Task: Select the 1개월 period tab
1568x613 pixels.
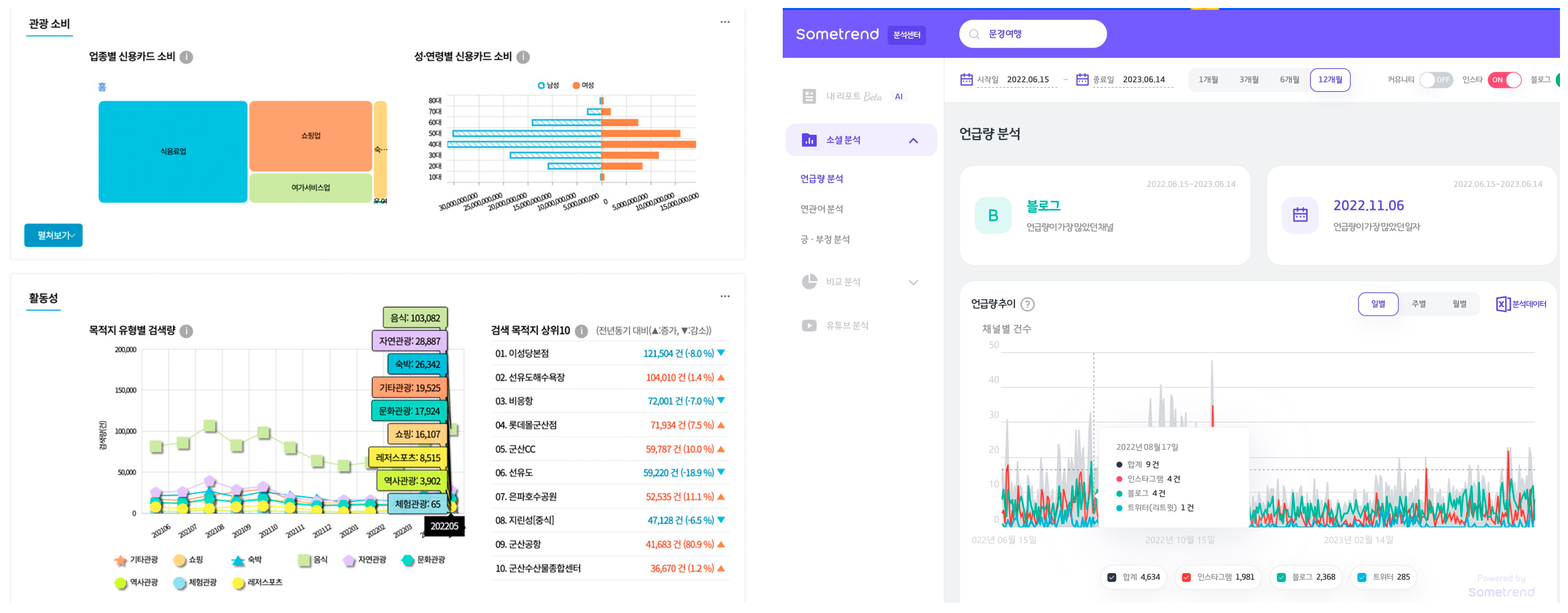Action: [x=1208, y=80]
